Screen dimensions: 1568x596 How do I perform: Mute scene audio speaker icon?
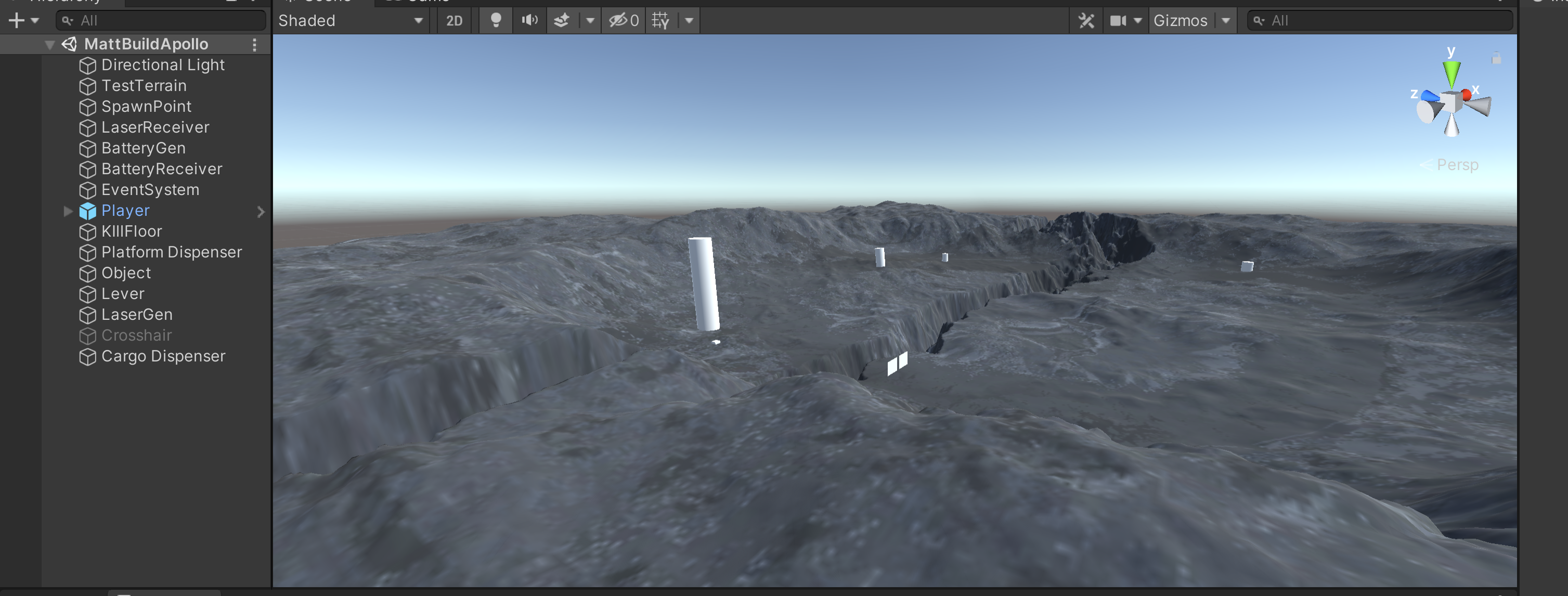pos(529,20)
